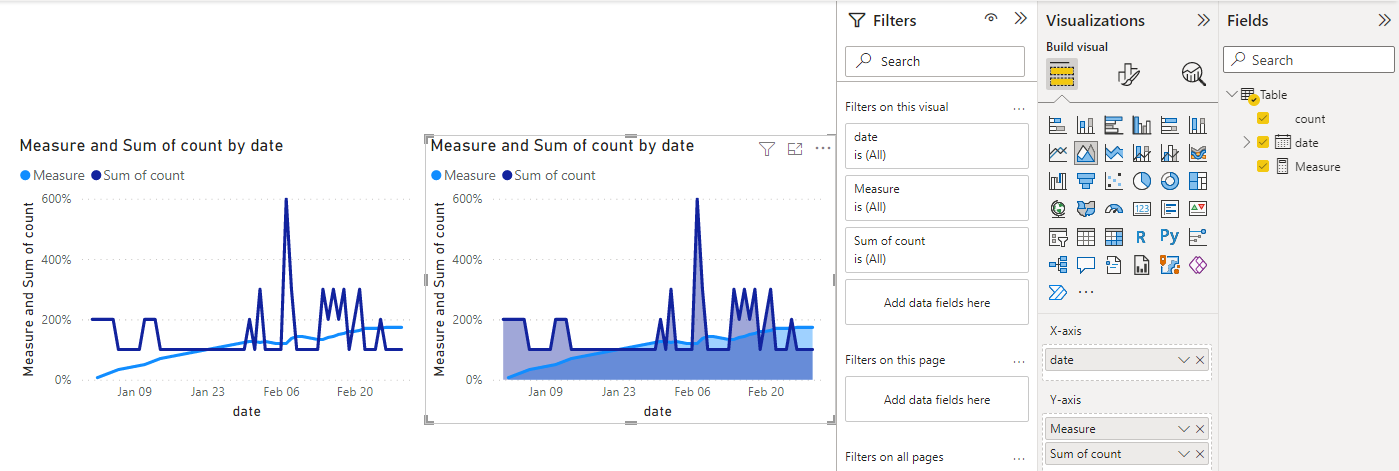Click the filter icon on selected chart header

coord(767,148)
